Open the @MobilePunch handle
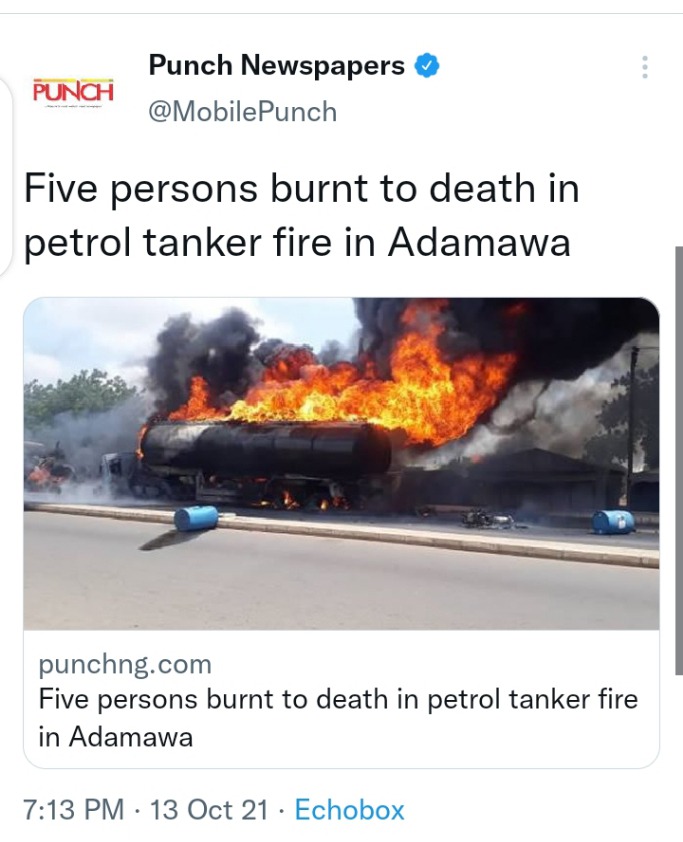The image size is (683, 842). point(242,112)
